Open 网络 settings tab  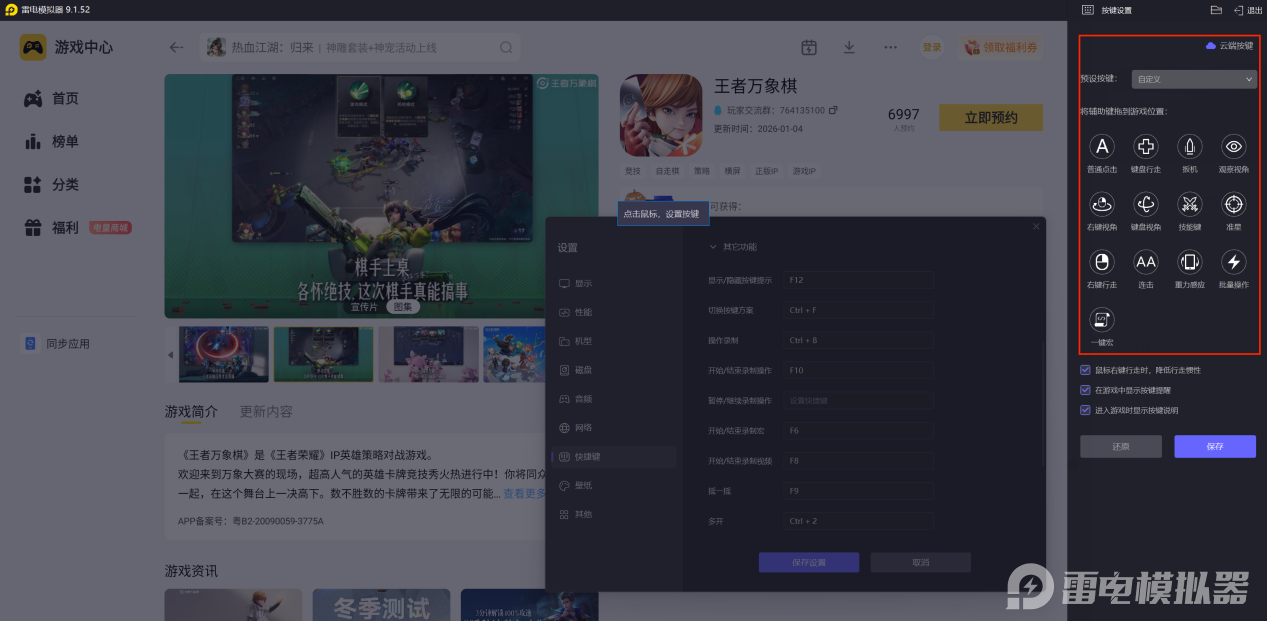point(613,428)
